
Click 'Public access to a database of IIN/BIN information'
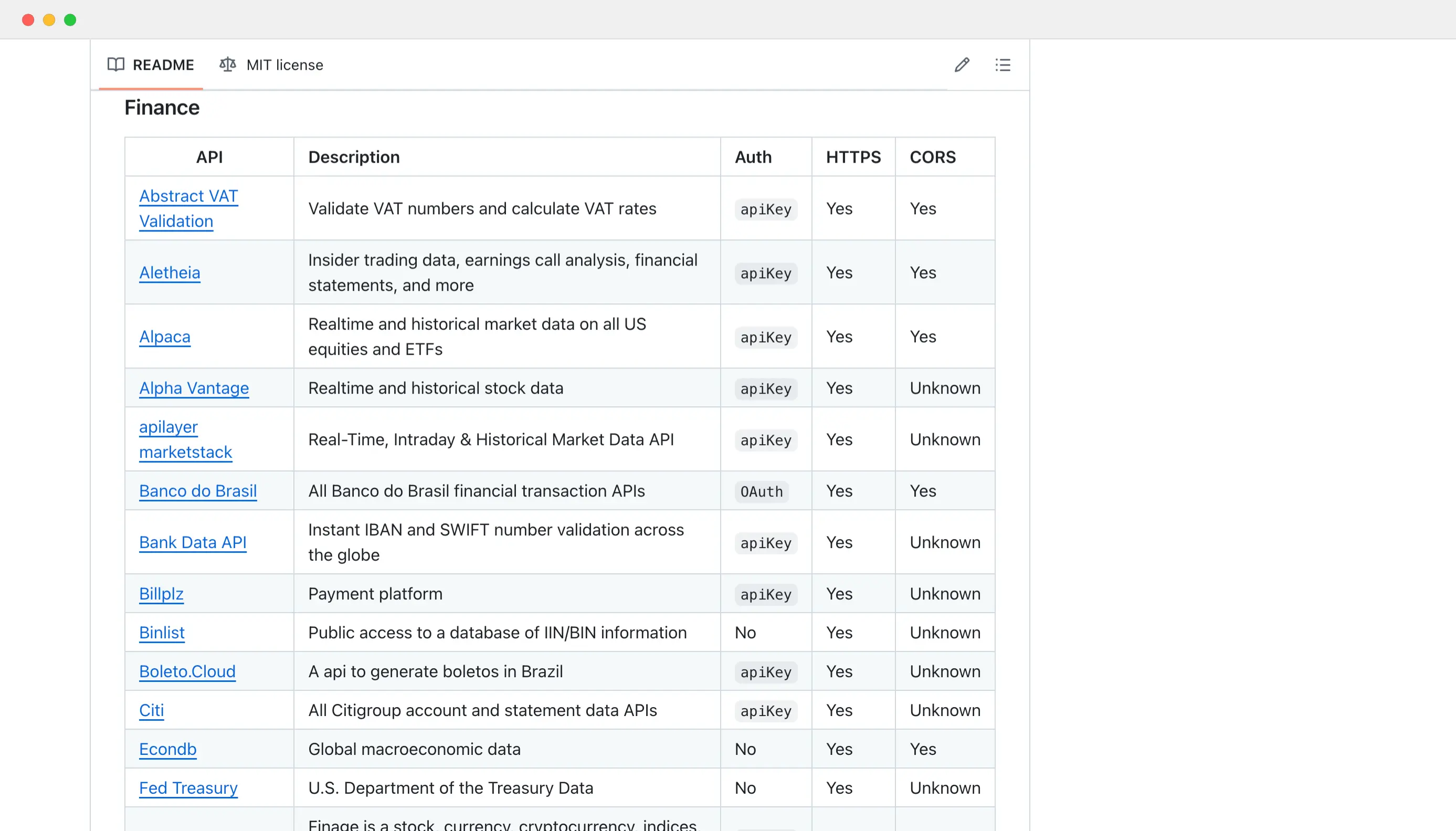coord(498,633)
